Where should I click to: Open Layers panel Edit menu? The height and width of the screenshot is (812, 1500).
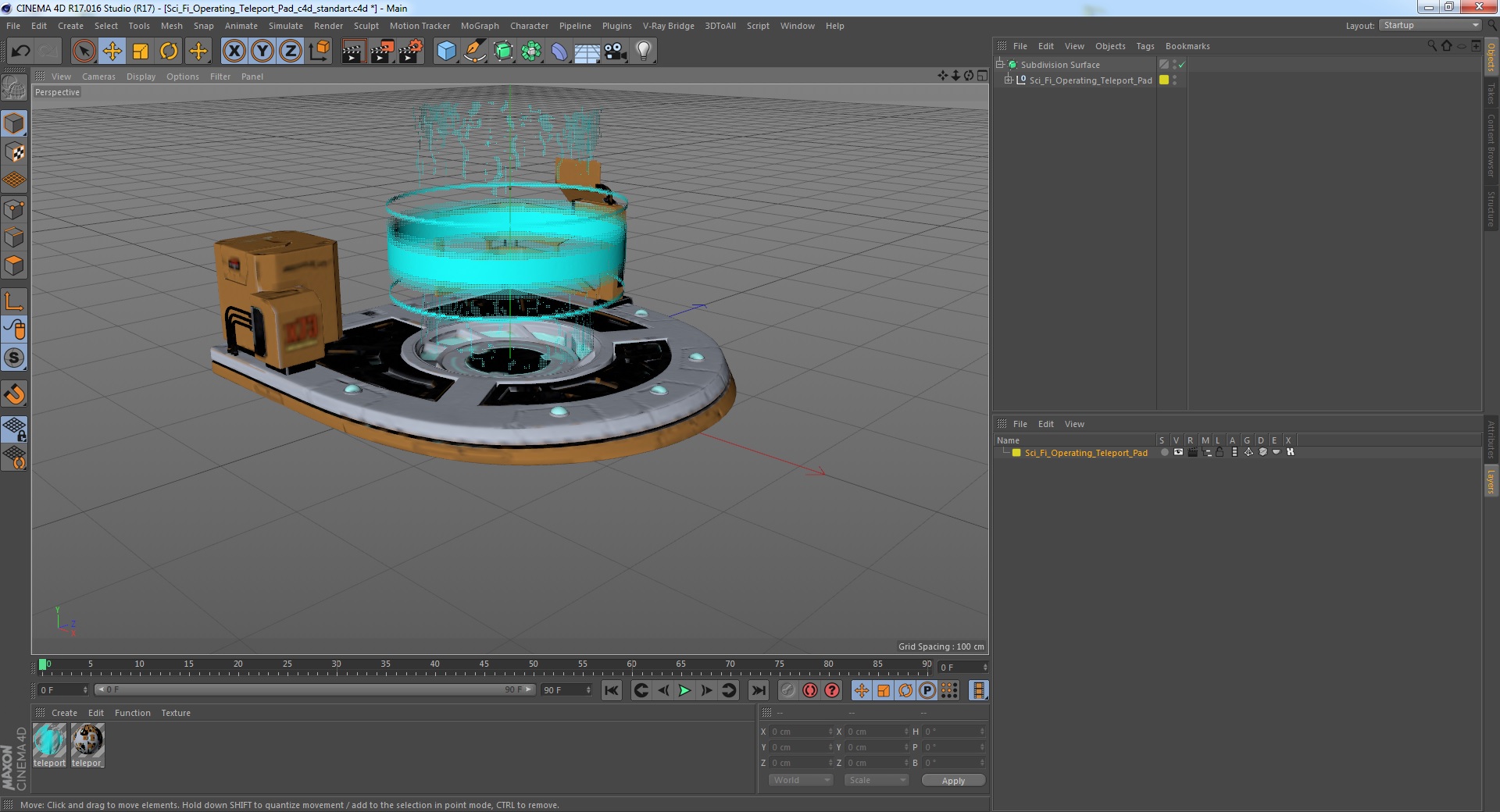1045,424
